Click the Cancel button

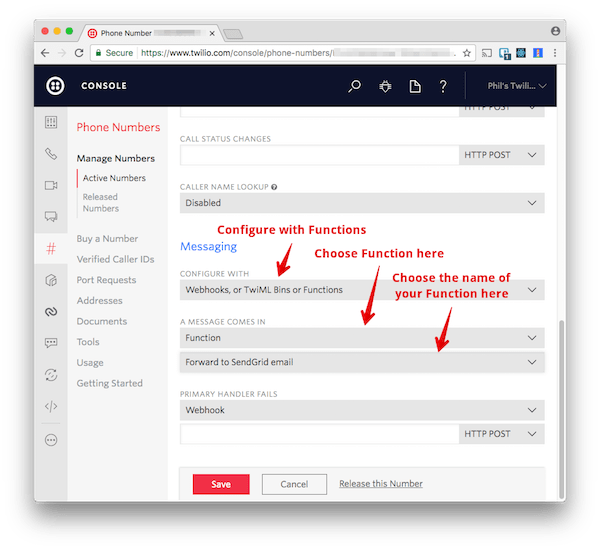294,484
